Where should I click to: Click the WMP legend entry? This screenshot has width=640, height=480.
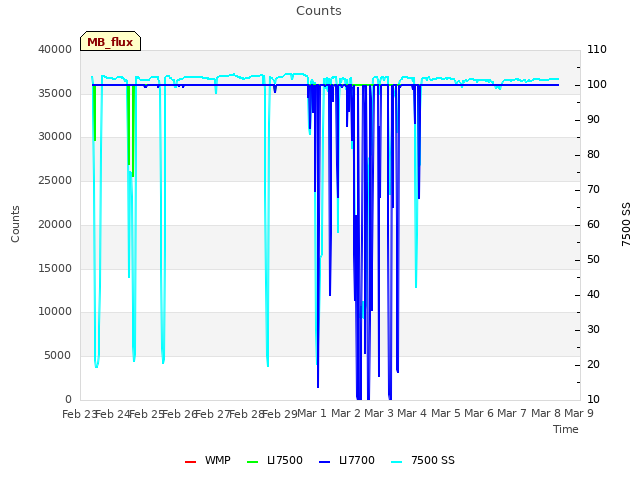[207, 460]
